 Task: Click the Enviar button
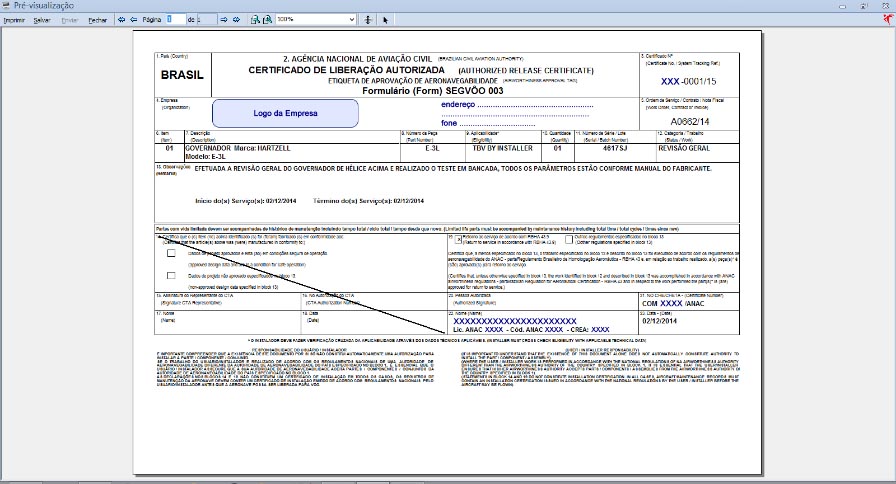click(x=70, y=20)
